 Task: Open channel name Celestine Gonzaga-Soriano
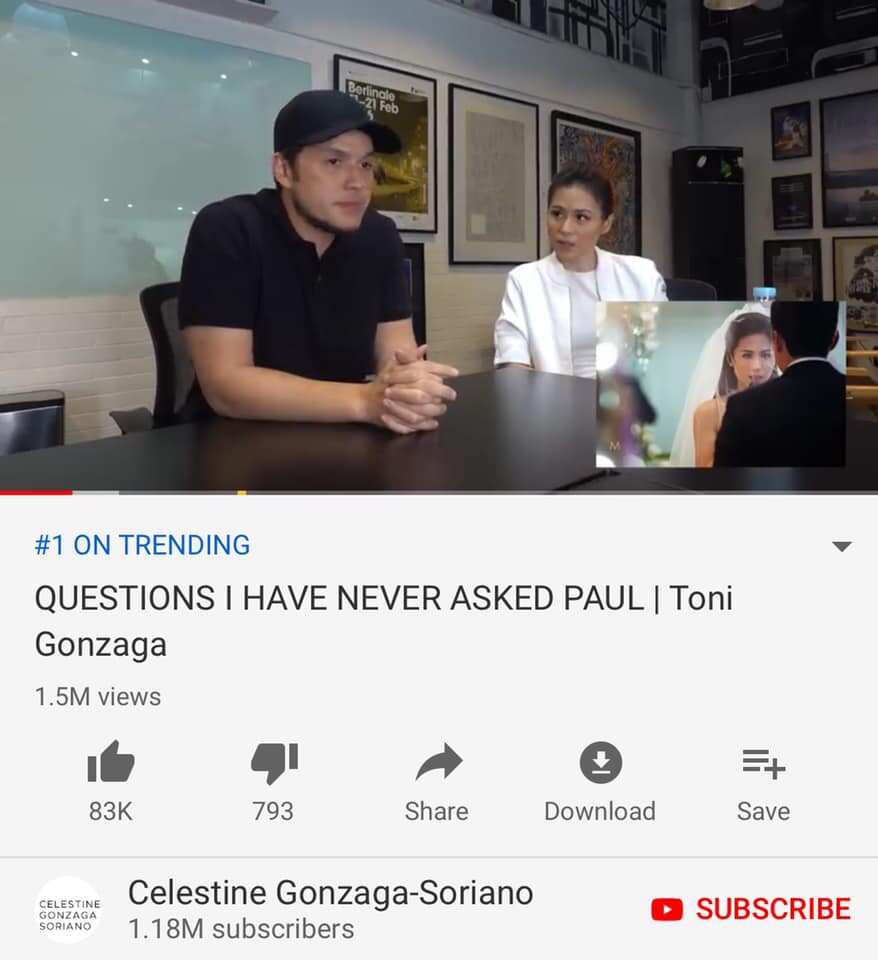(x=331, y=893)
